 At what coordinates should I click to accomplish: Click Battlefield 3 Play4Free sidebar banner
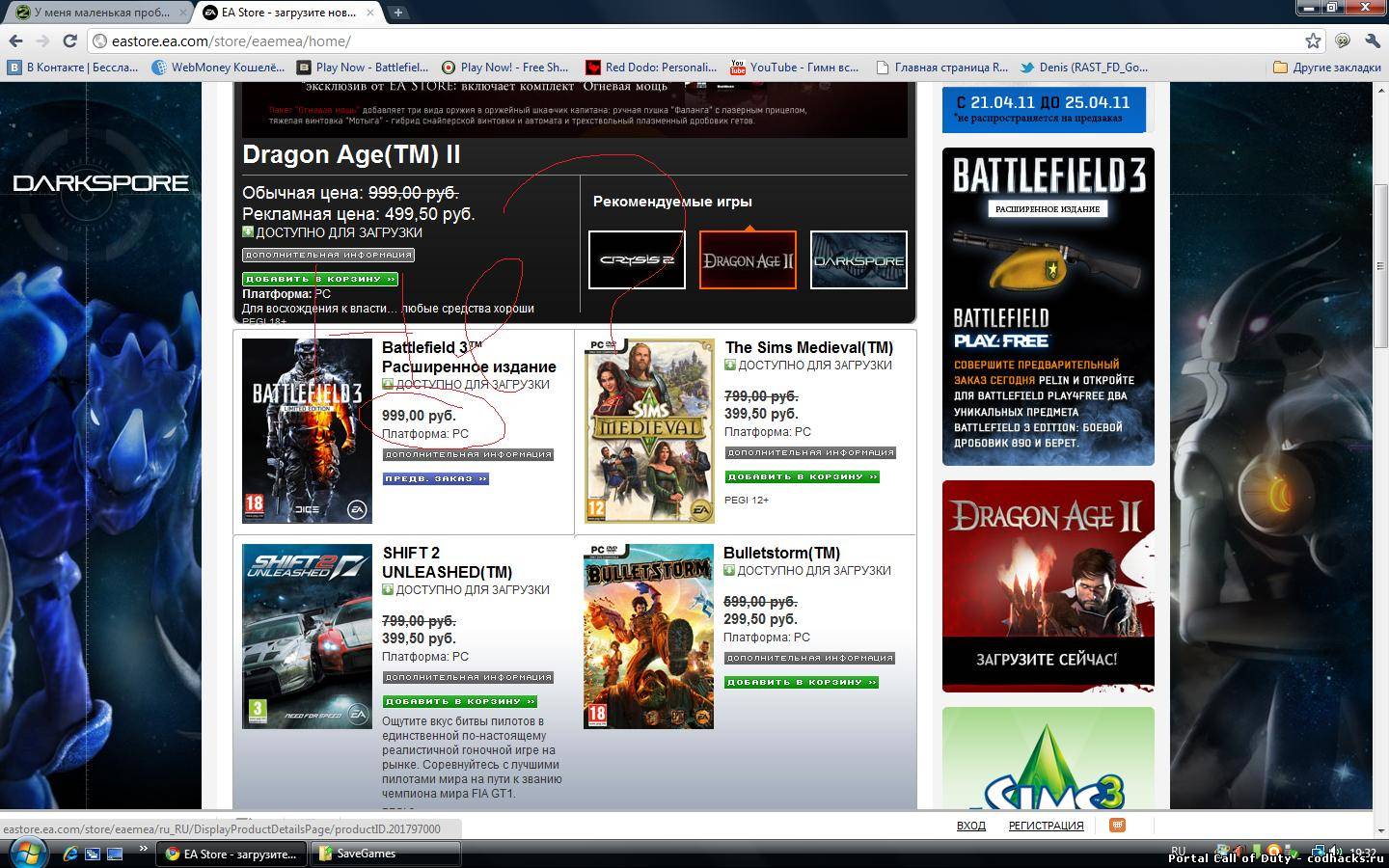(1049, 307)
